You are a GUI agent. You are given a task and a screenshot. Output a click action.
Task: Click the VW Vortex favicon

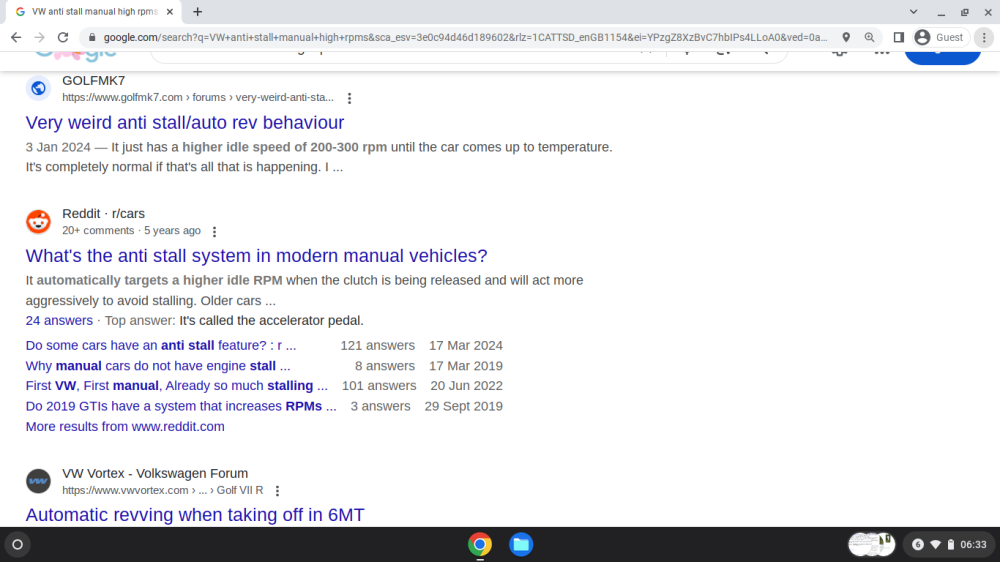[38, 481]
